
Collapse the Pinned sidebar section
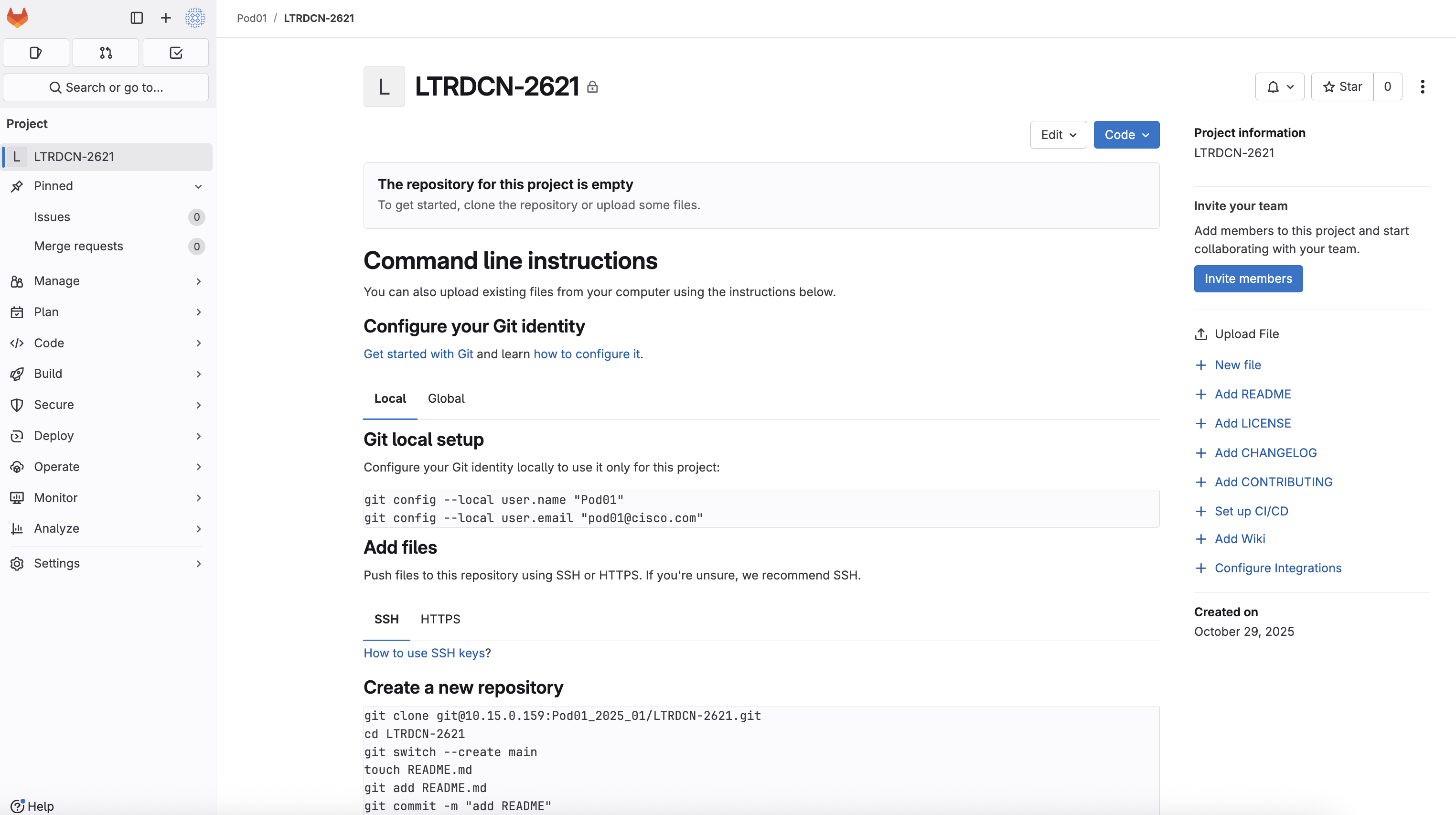pos(198,186)
